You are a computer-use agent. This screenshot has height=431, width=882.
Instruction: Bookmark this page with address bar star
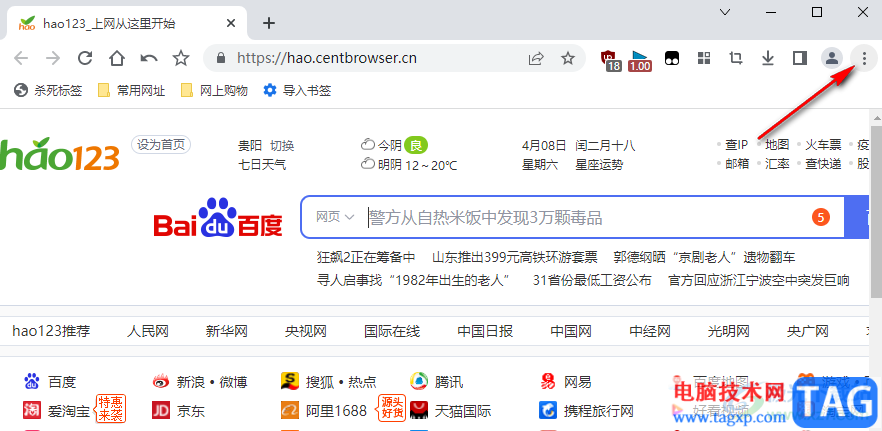568,58
